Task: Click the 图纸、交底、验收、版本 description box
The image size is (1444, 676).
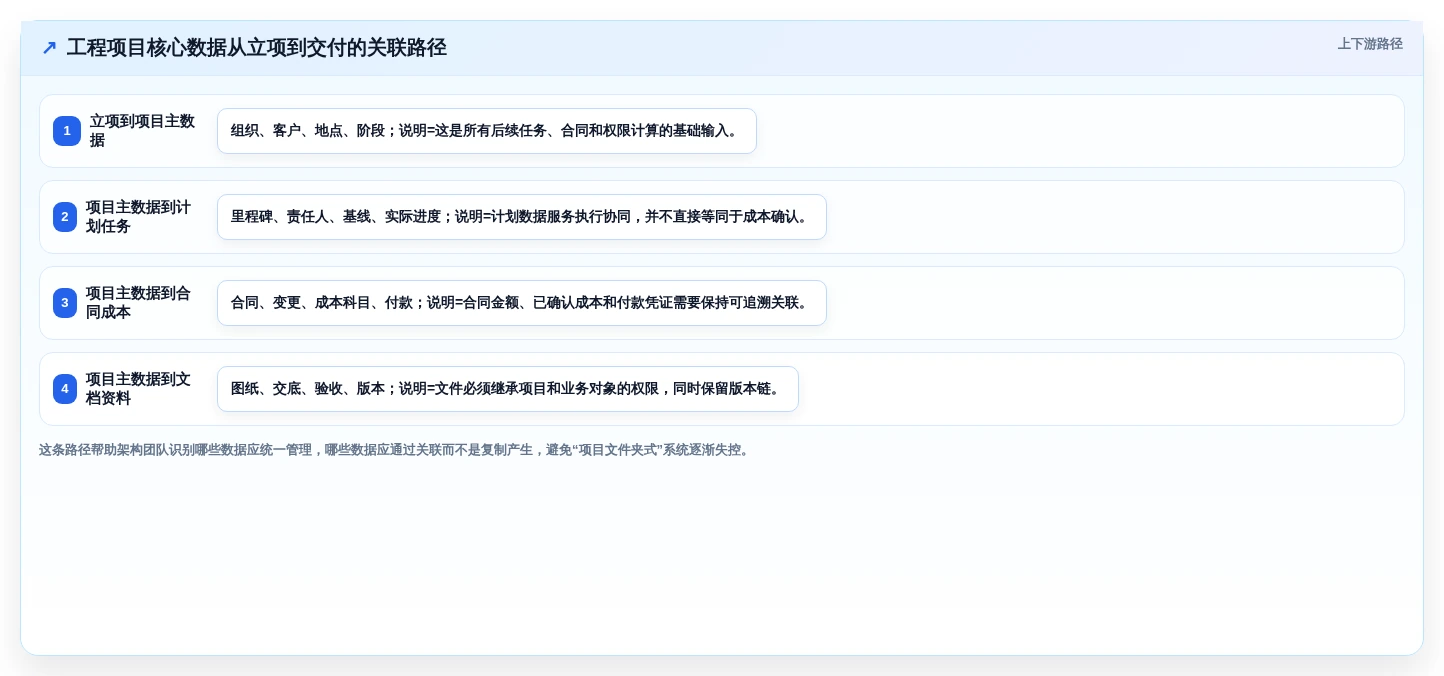Action: [x=508, y=389]
